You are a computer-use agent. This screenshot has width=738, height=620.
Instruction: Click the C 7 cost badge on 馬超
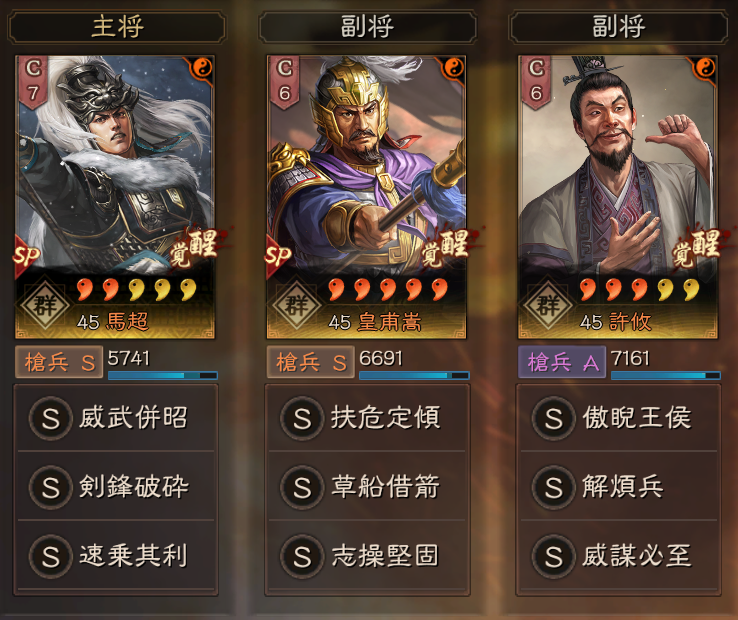pyautogui.click(x=33, y=82)
